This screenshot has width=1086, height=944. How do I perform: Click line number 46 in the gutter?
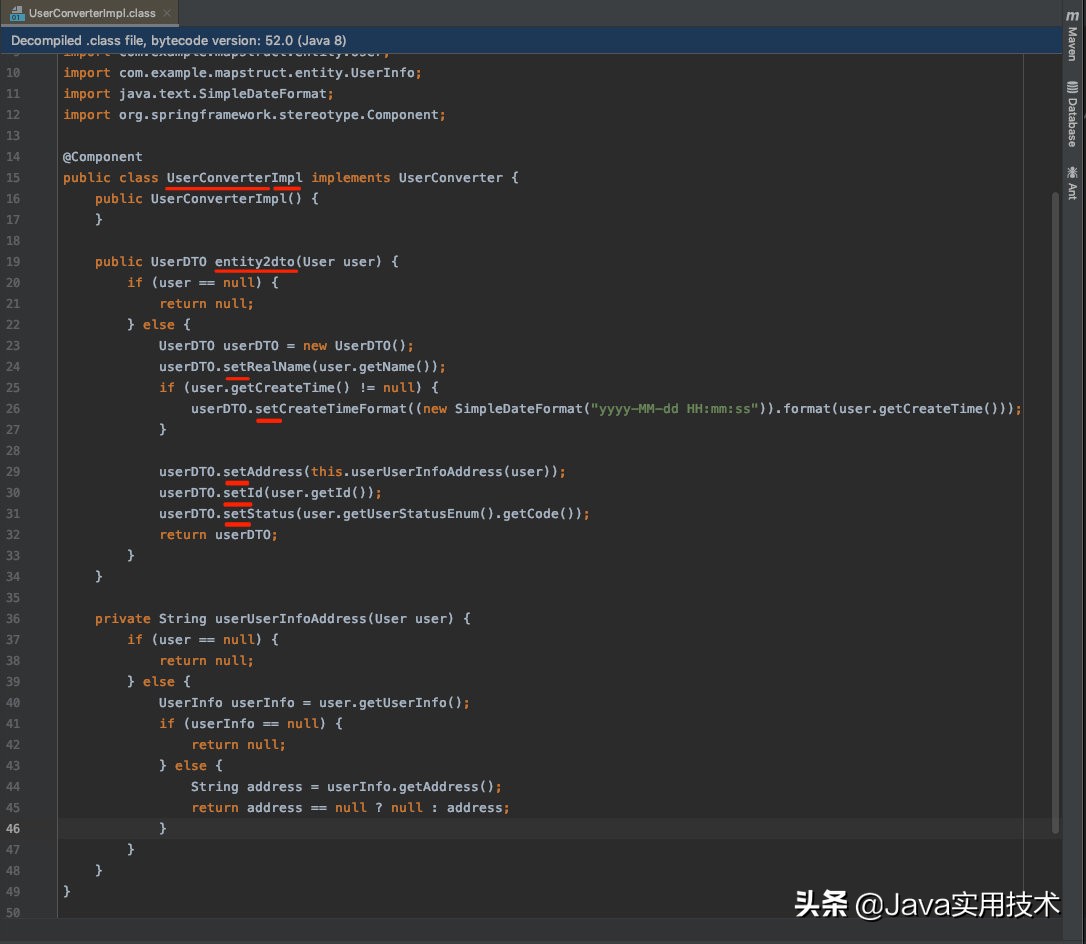[x=13, y=828]
